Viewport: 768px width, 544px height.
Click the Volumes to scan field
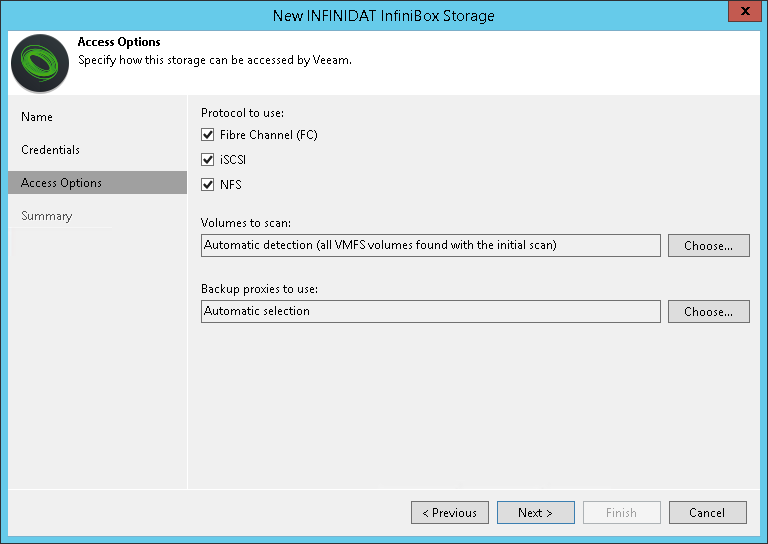coord(430,245)
